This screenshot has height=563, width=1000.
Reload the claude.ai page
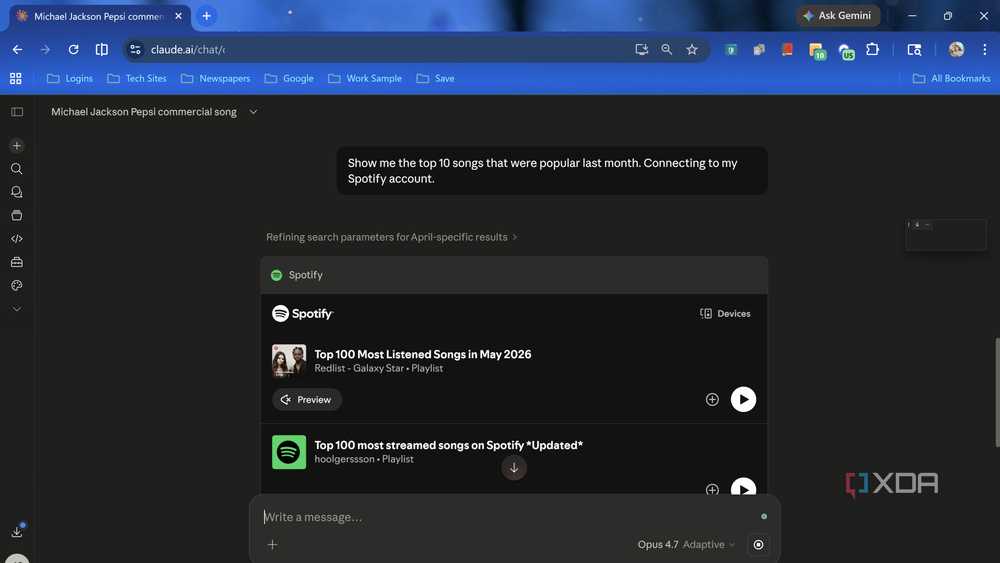[73, 49]
